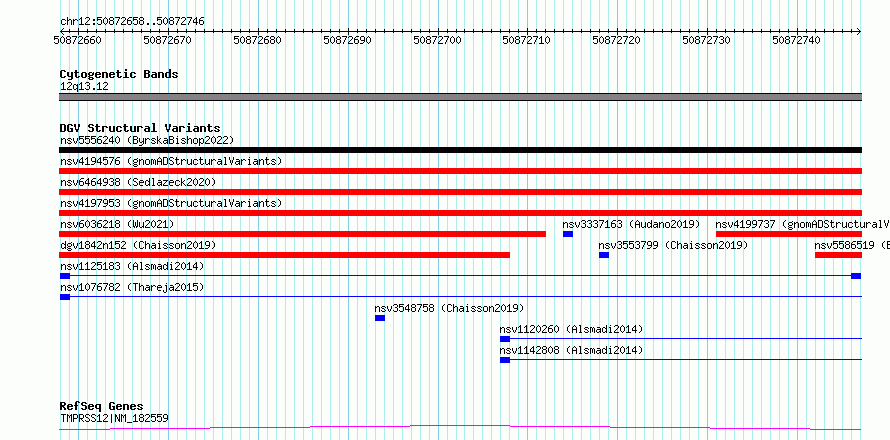
Task: Click the label nsv1076782 (Thareja2015)
Action: click(x=132, y=287)
